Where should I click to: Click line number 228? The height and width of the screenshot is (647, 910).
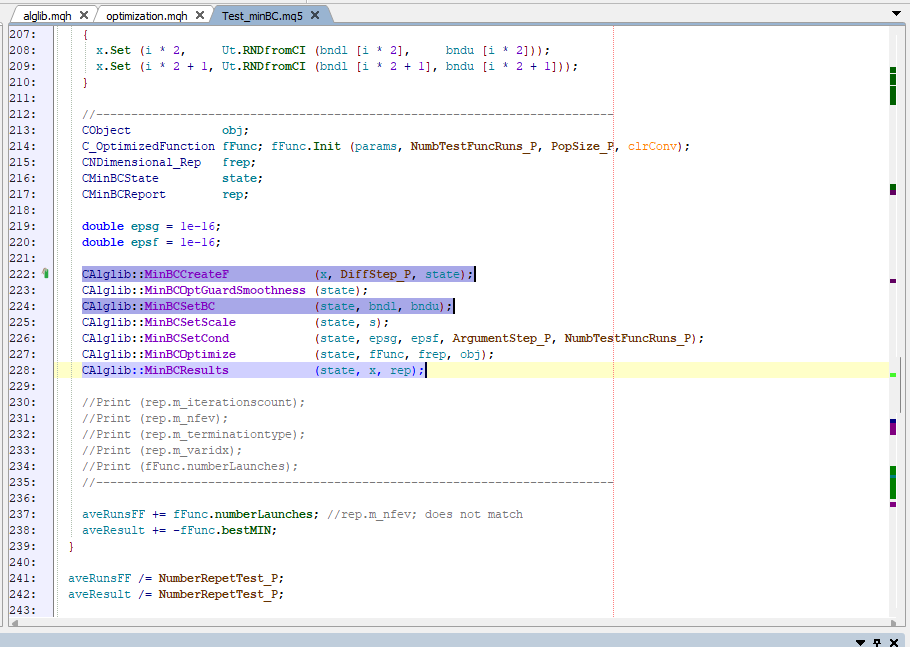tap(23, 370)
